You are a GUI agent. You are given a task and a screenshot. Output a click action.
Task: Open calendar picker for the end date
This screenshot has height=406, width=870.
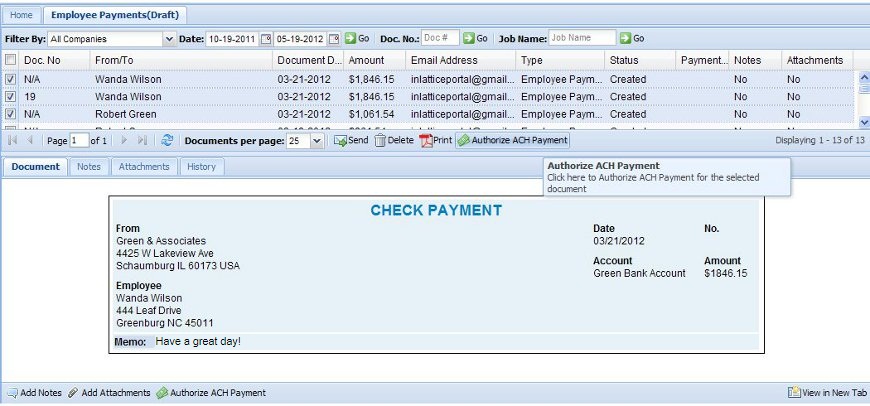tap(334, 38)
